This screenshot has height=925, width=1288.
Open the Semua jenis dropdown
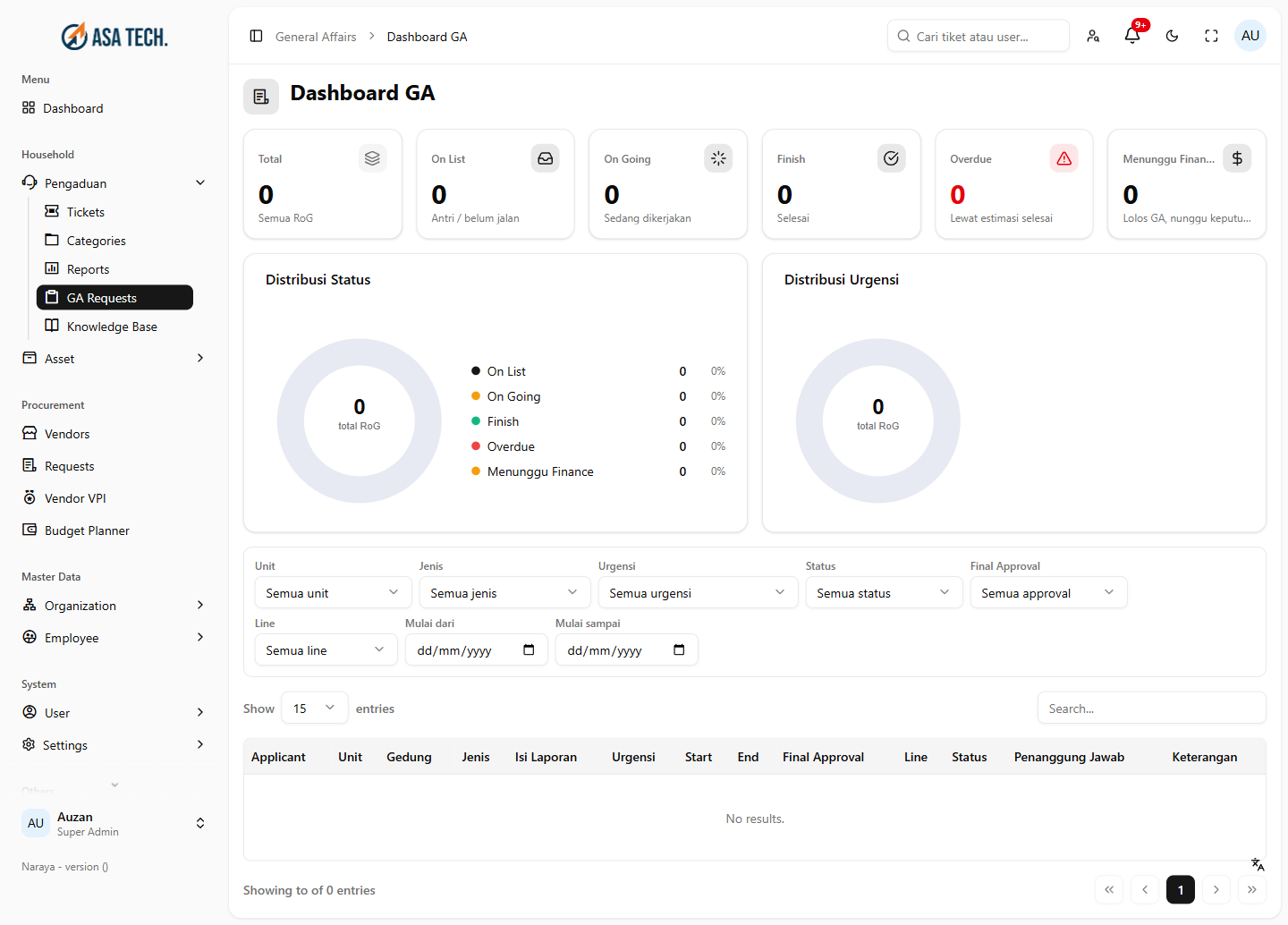pos(504,592)
